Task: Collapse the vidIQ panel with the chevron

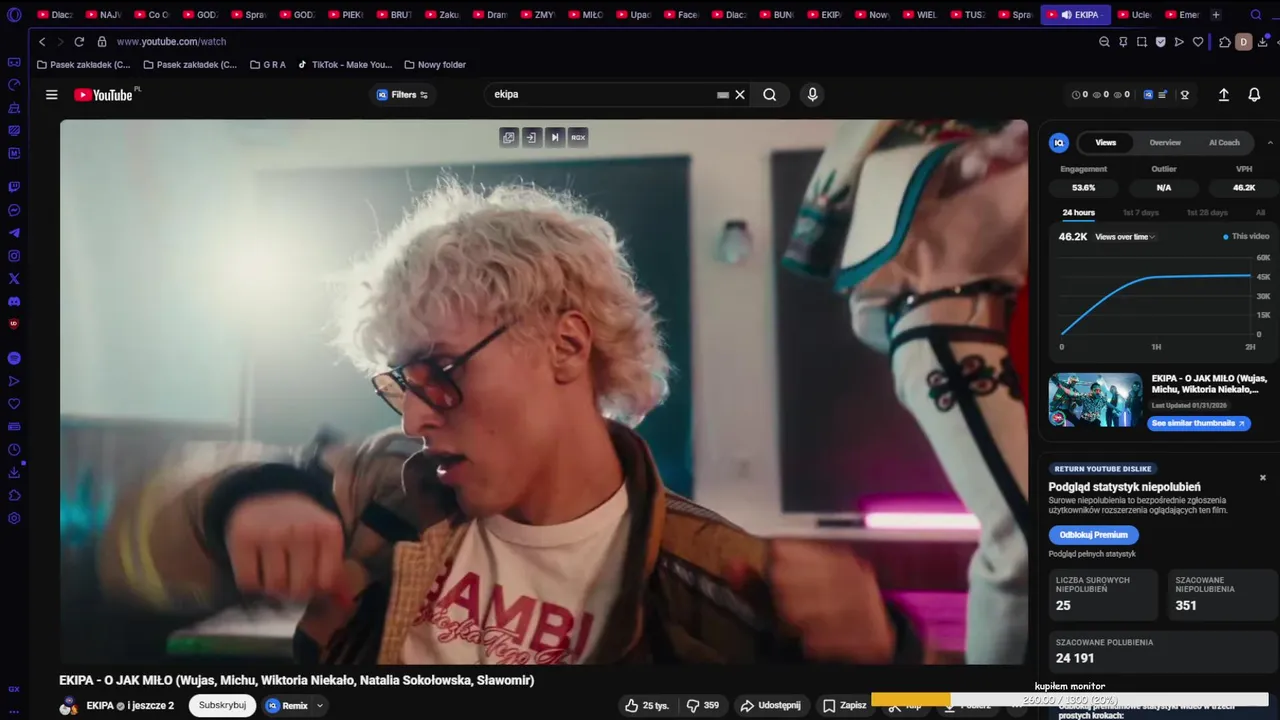Action: coord(1270,143)
